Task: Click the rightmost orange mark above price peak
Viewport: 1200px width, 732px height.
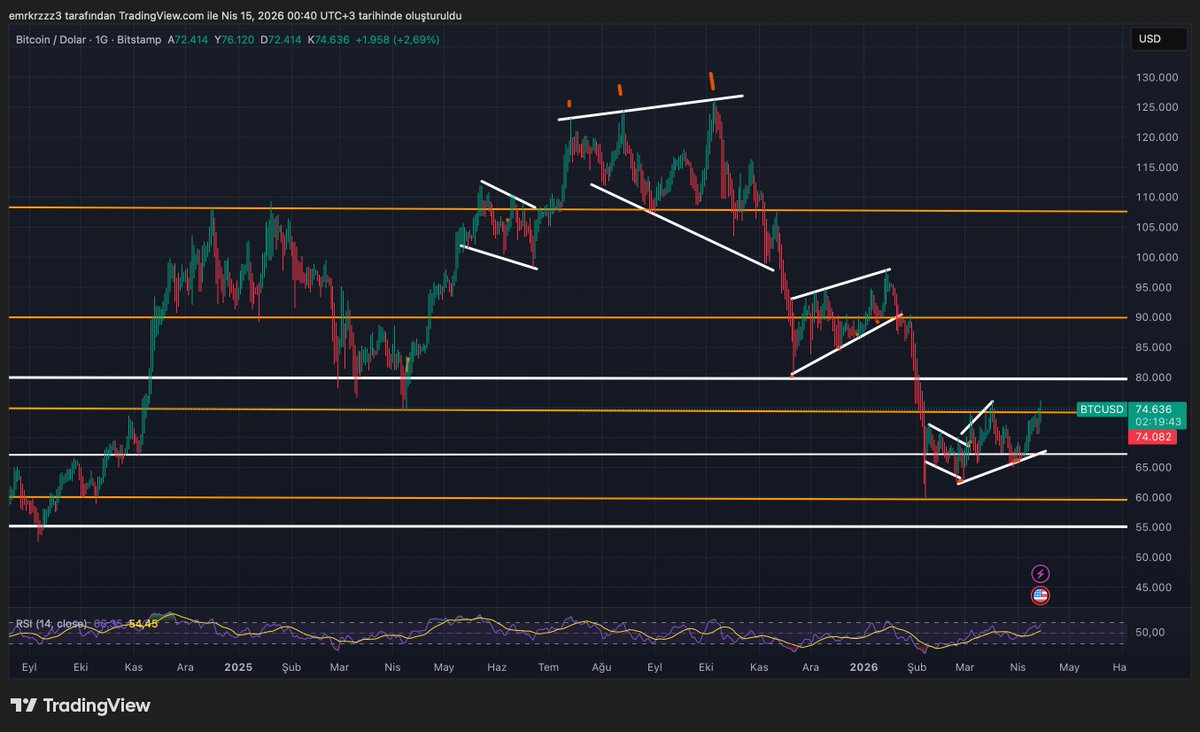Action: [x=711, y=80]
